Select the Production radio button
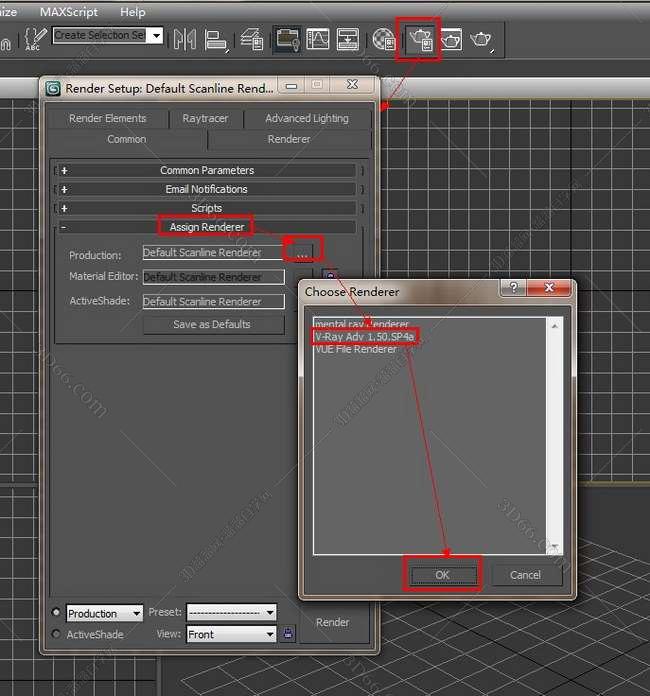The image size is (650, 696). click(x=55, y=613)
